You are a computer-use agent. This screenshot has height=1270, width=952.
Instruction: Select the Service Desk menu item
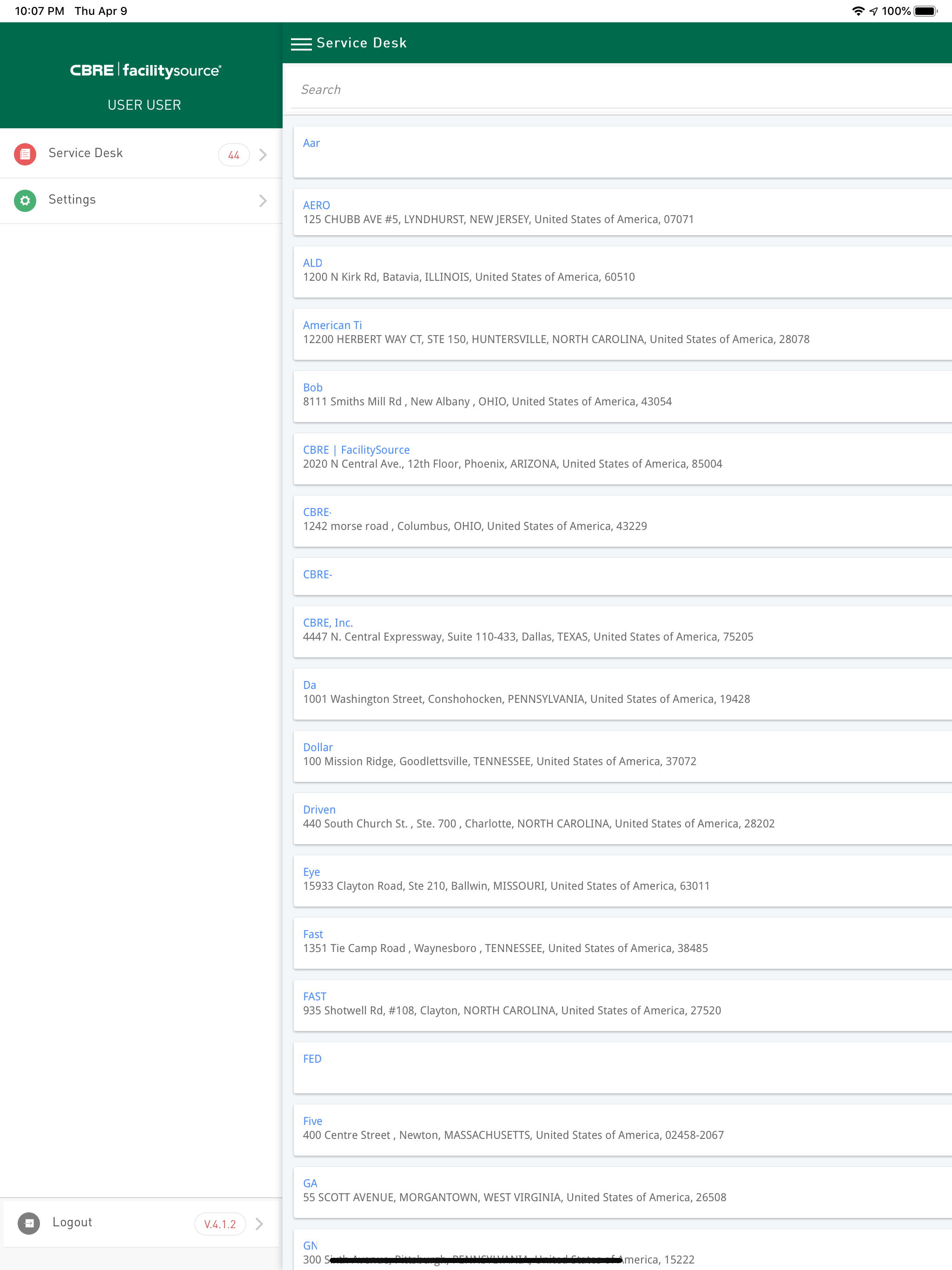click(x=86, y=153)
